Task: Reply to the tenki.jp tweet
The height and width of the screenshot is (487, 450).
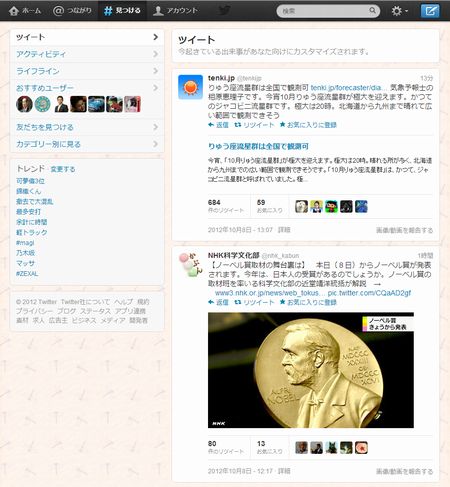Action: [218, 125]
